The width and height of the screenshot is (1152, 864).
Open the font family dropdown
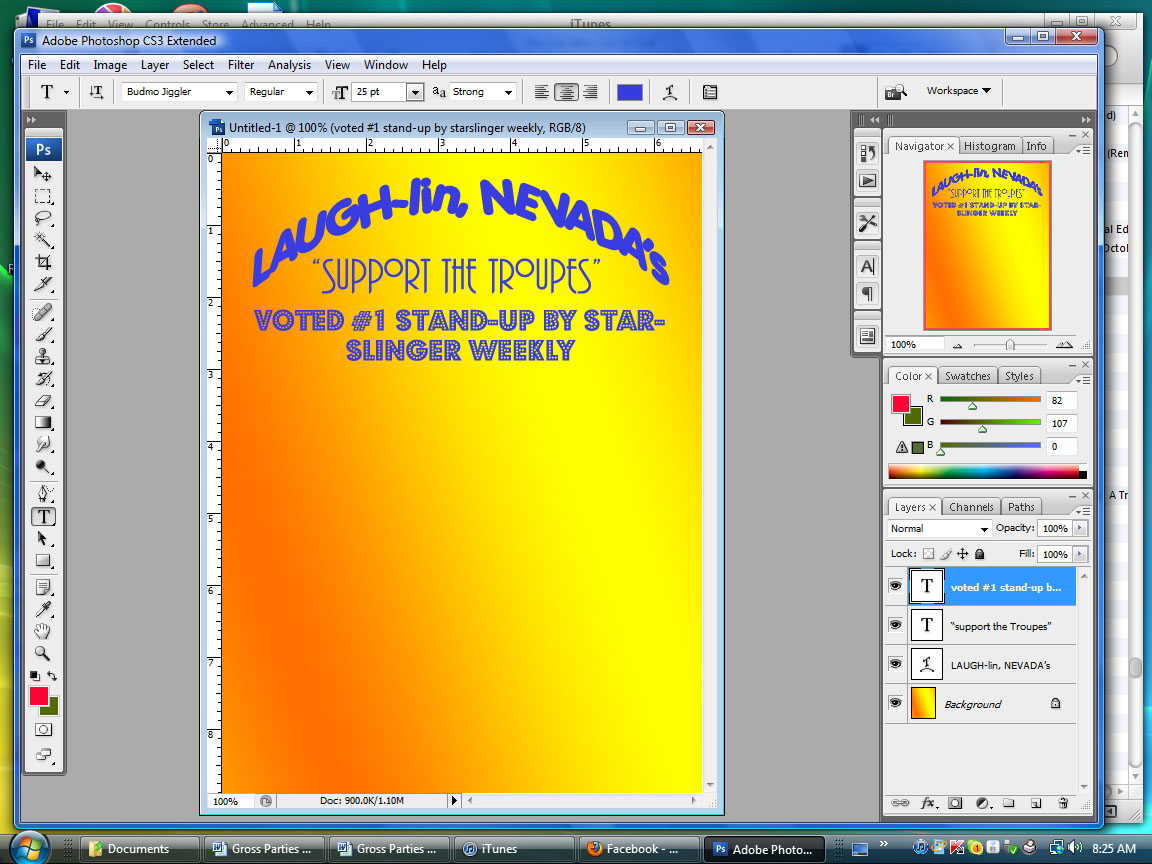coord(230,91)
